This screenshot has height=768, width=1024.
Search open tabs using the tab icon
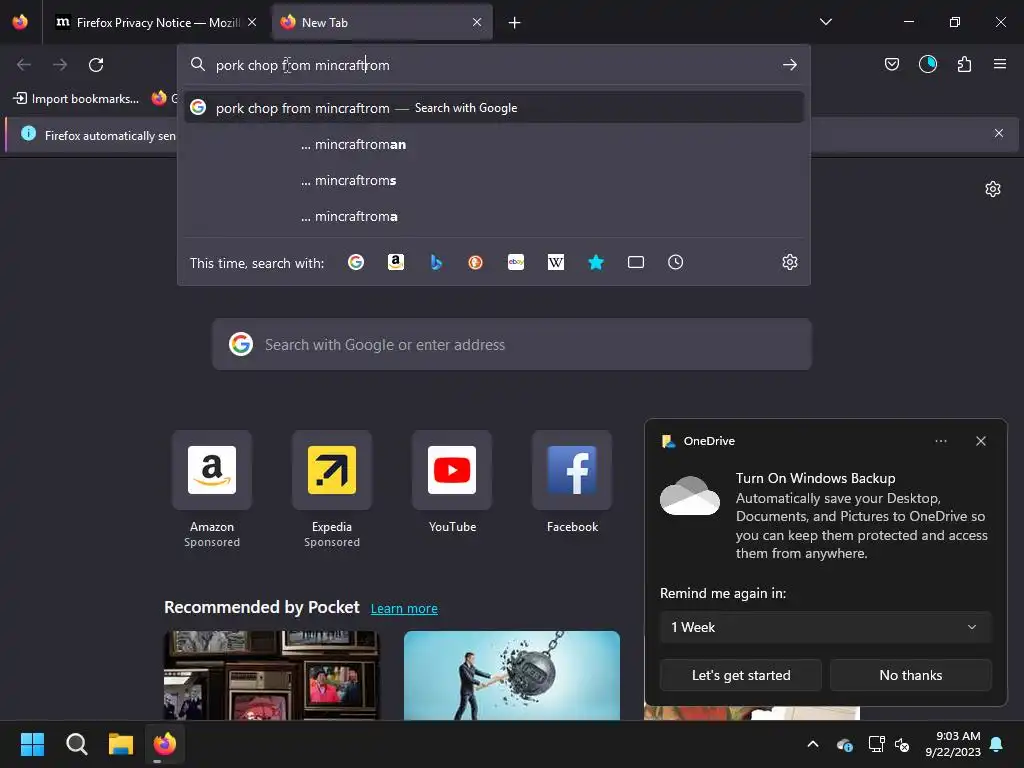tap(635, 263)
